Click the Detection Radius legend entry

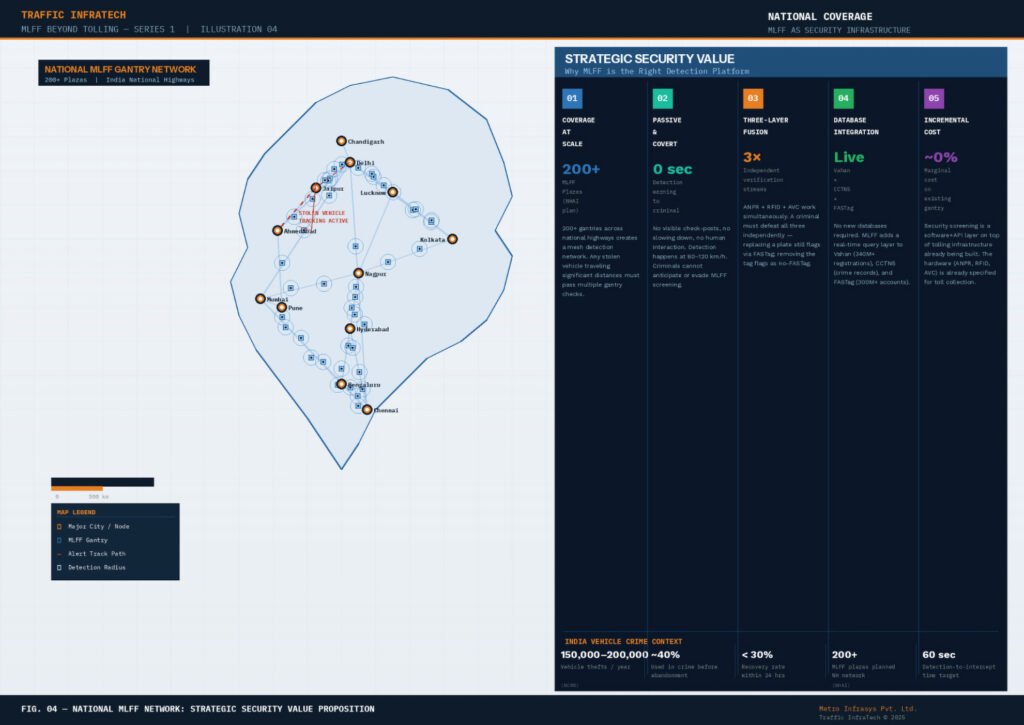pyautogui.click(x=95, y=568)
